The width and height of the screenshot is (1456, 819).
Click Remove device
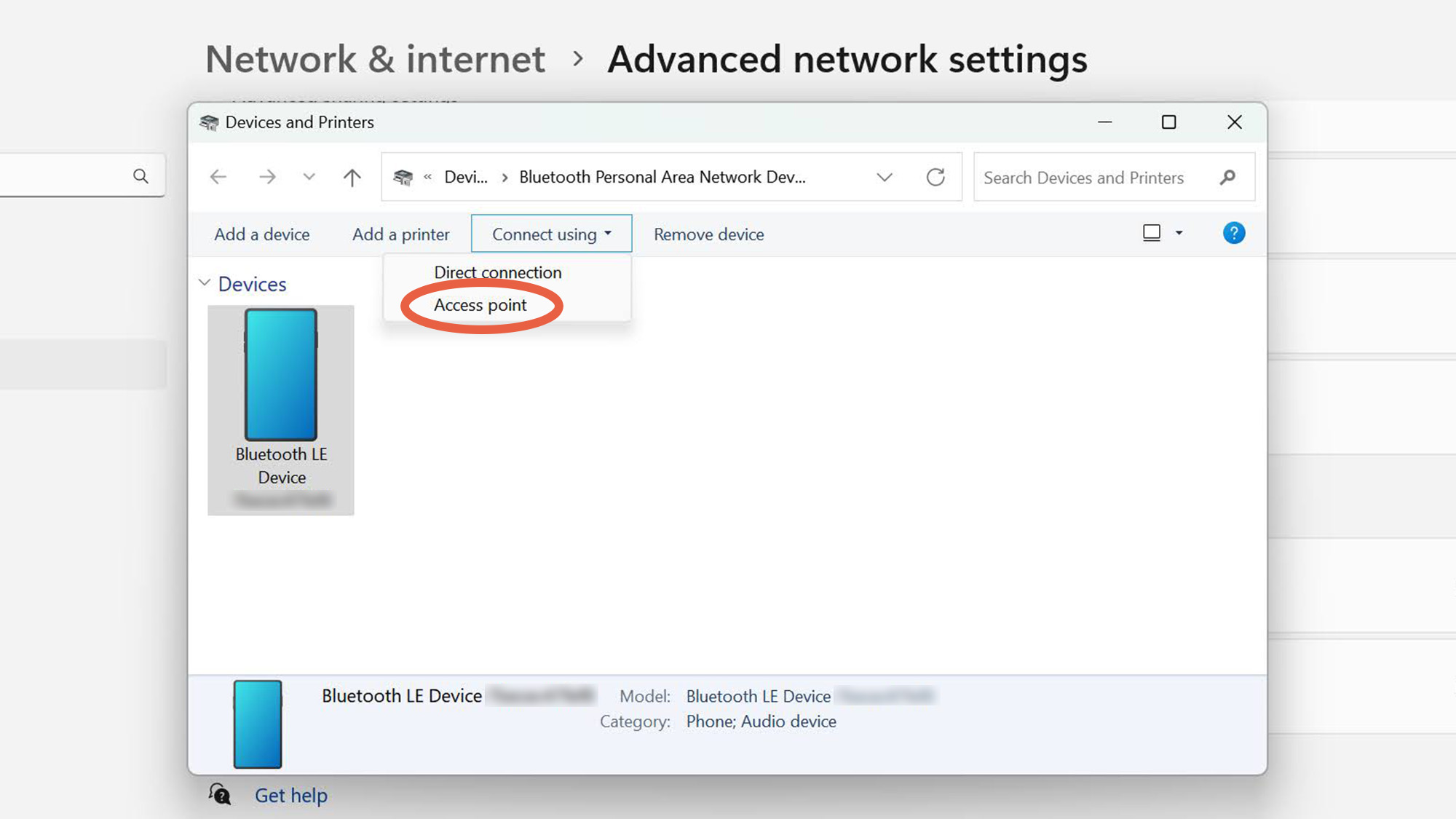(708, 234)
